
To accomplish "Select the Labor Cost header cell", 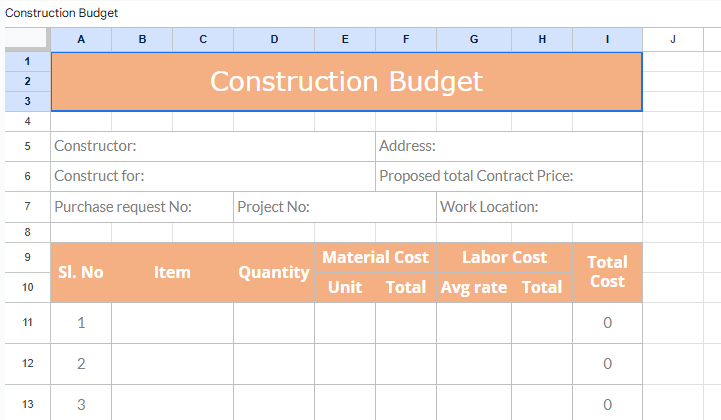I will pos(504,257).
